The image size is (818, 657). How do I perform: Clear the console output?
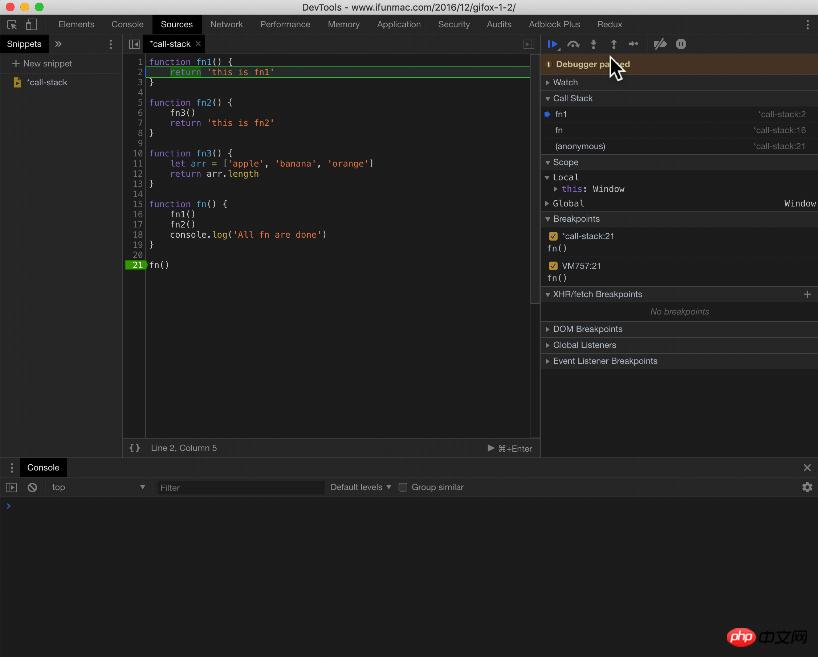[x=32, y=487]
